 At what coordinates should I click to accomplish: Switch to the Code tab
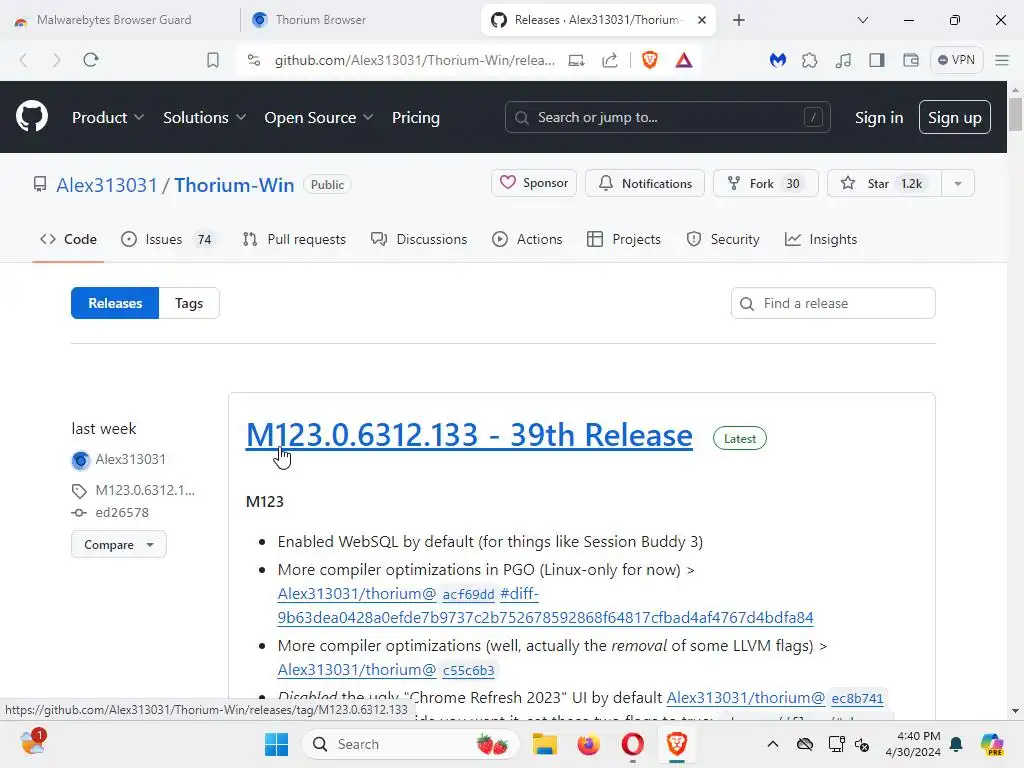68,239
